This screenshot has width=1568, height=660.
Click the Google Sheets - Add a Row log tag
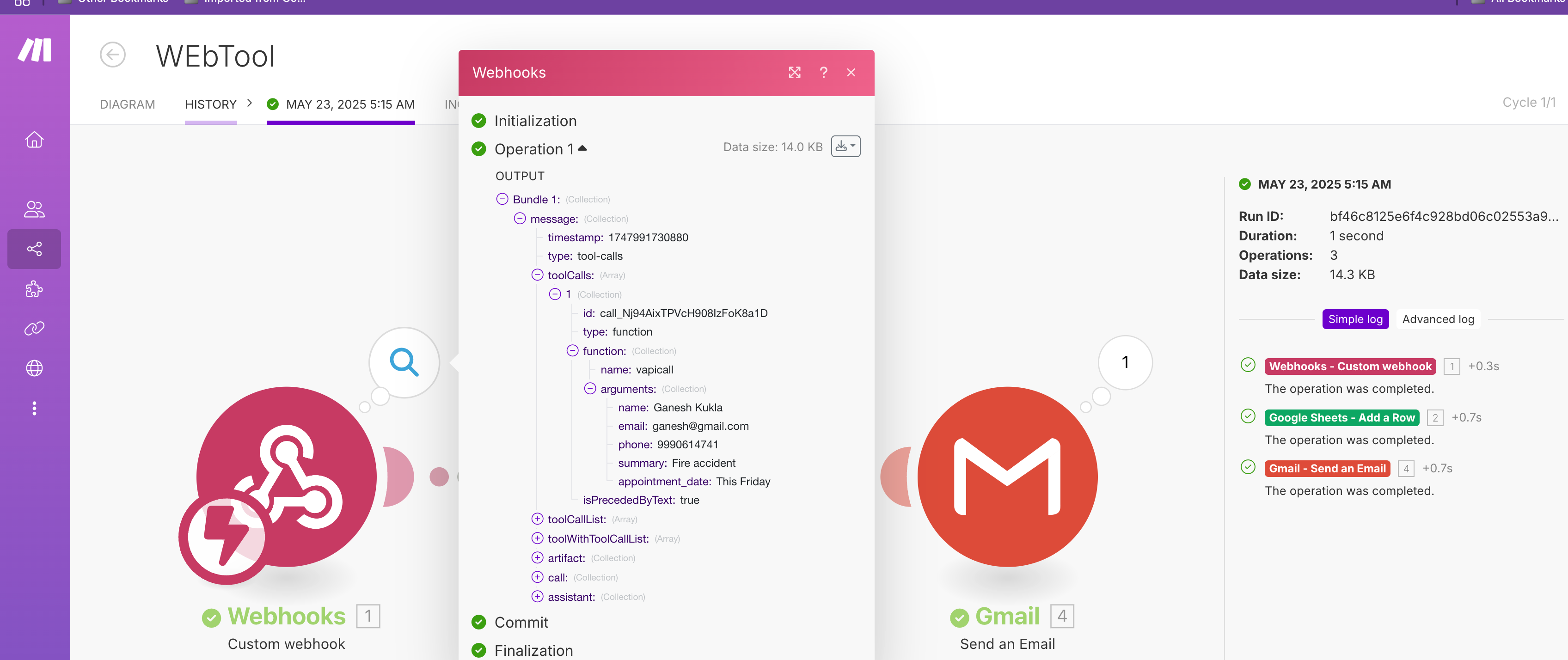pos(1341,417)
